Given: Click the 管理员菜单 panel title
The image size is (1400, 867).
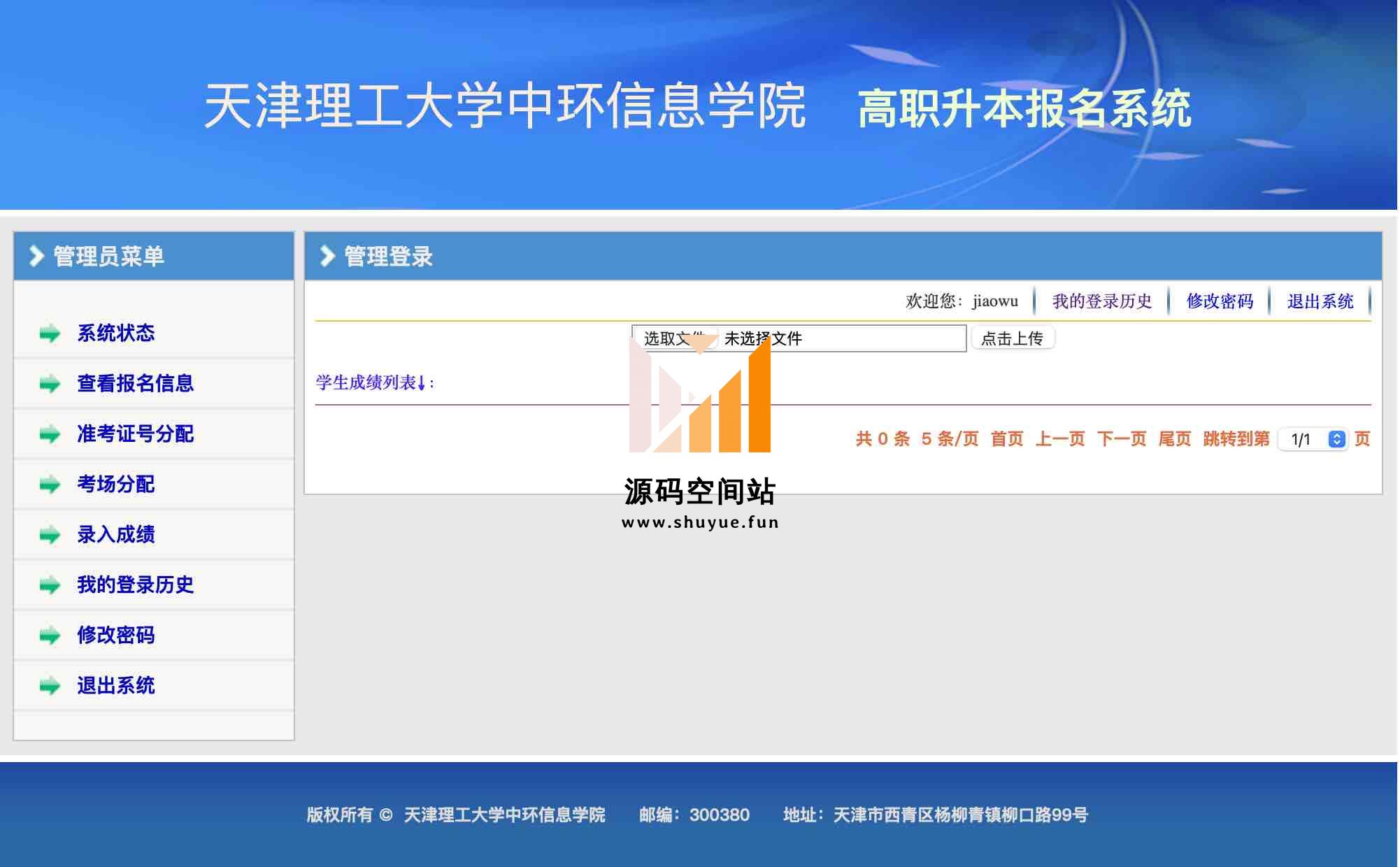Looking at the screenshot, I should click(x=108, y=256).
